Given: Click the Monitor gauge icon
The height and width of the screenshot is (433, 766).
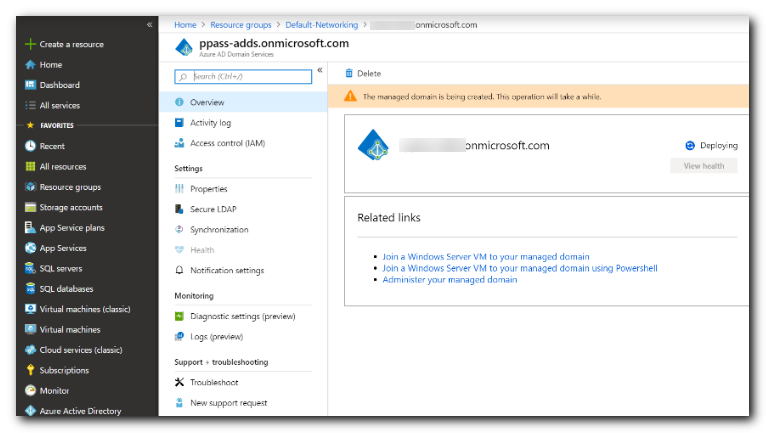Looking at the screenshot, I should point(30,390).
